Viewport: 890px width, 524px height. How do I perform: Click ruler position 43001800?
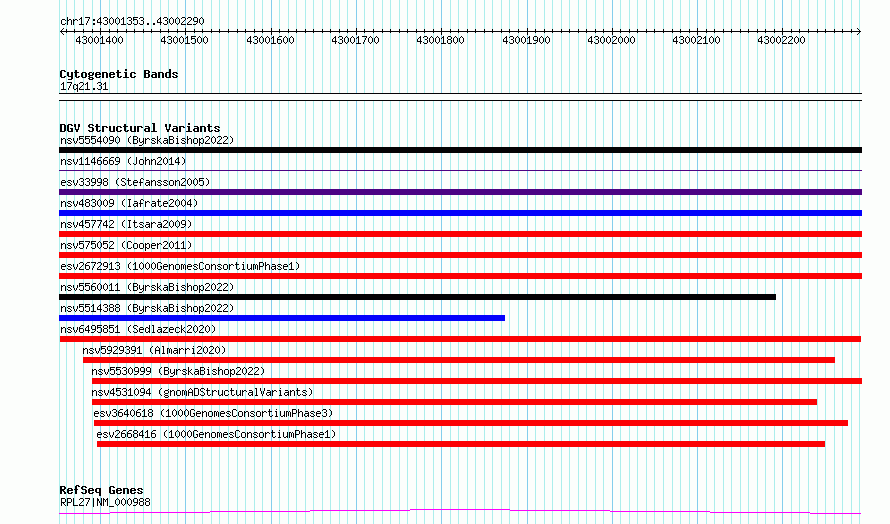coord(440,40)
